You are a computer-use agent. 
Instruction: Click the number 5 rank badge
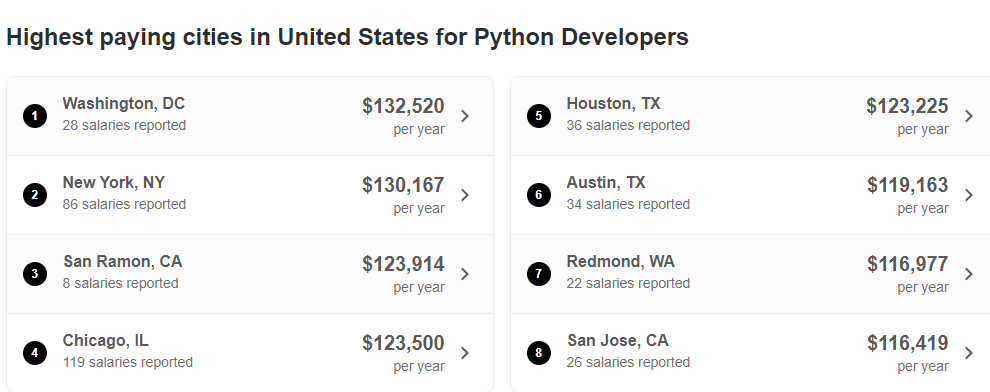[x=539, y=116]
